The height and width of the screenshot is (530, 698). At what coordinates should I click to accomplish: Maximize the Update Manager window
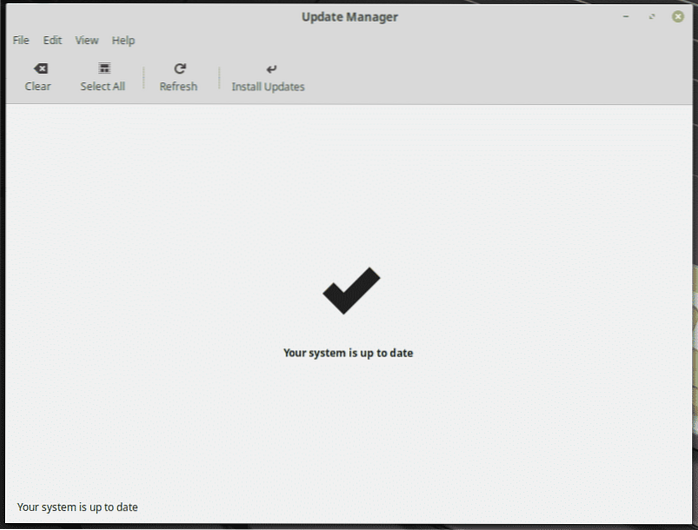point(652,17)
